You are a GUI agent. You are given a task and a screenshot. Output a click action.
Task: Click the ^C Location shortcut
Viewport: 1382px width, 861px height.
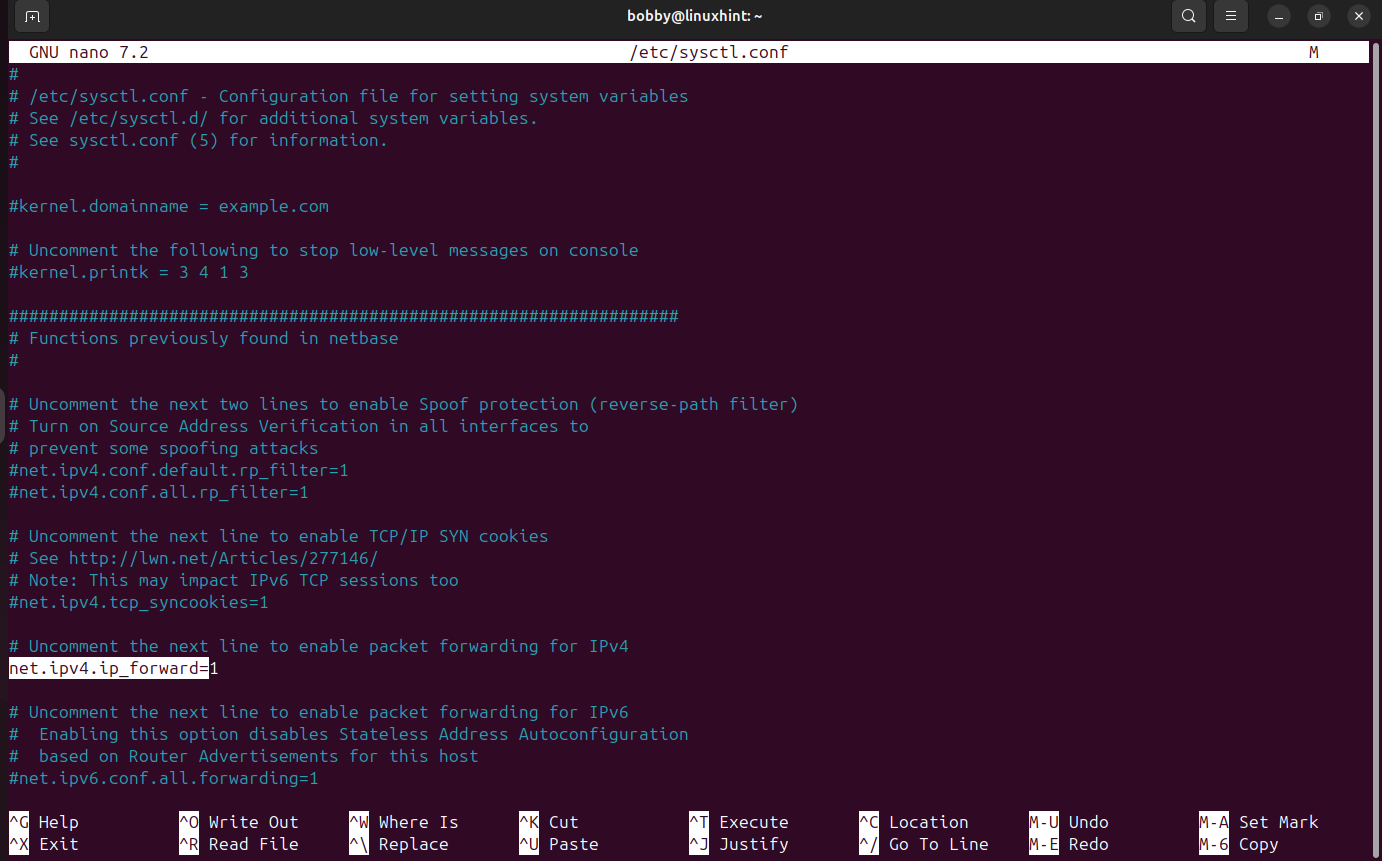(914, 822)
